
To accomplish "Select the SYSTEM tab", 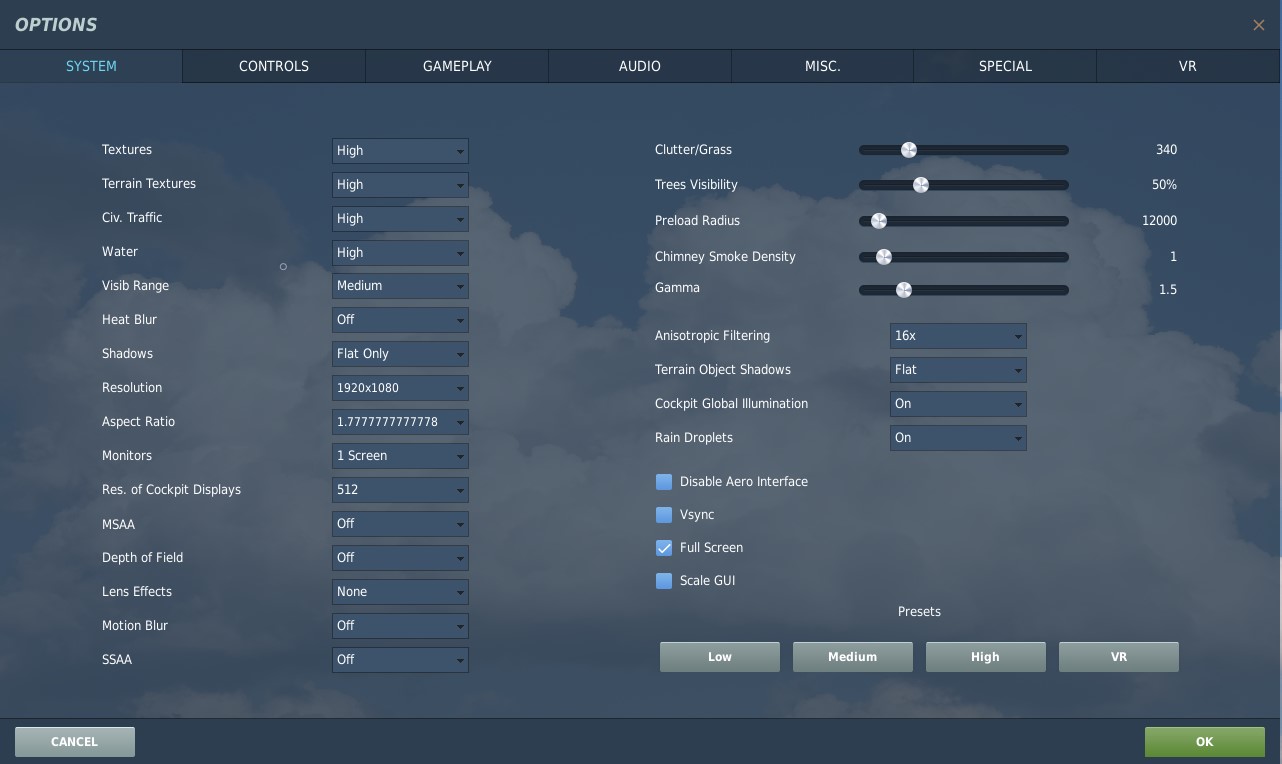I will tap(91, 66).
